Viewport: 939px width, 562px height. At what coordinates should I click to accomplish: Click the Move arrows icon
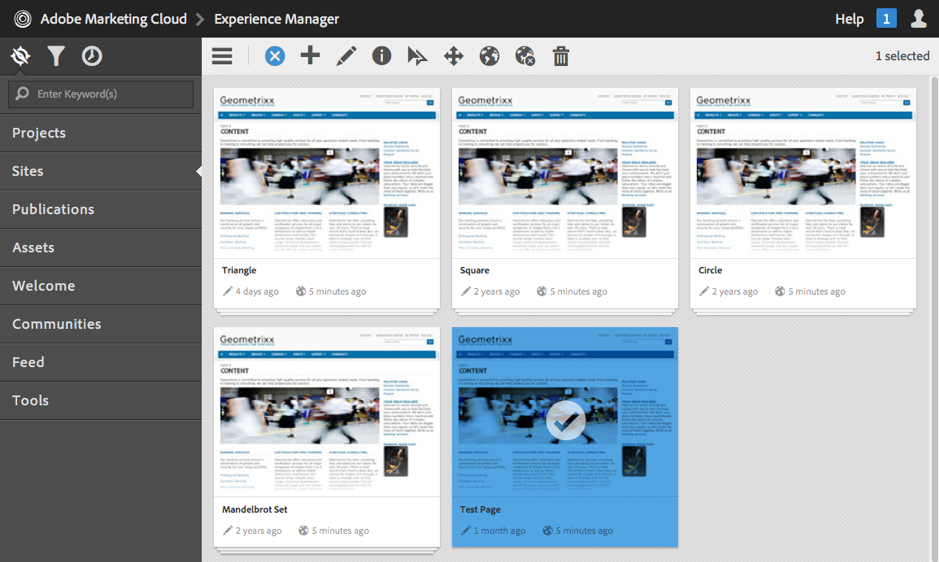pyautogui.click(x=453, y=56)
